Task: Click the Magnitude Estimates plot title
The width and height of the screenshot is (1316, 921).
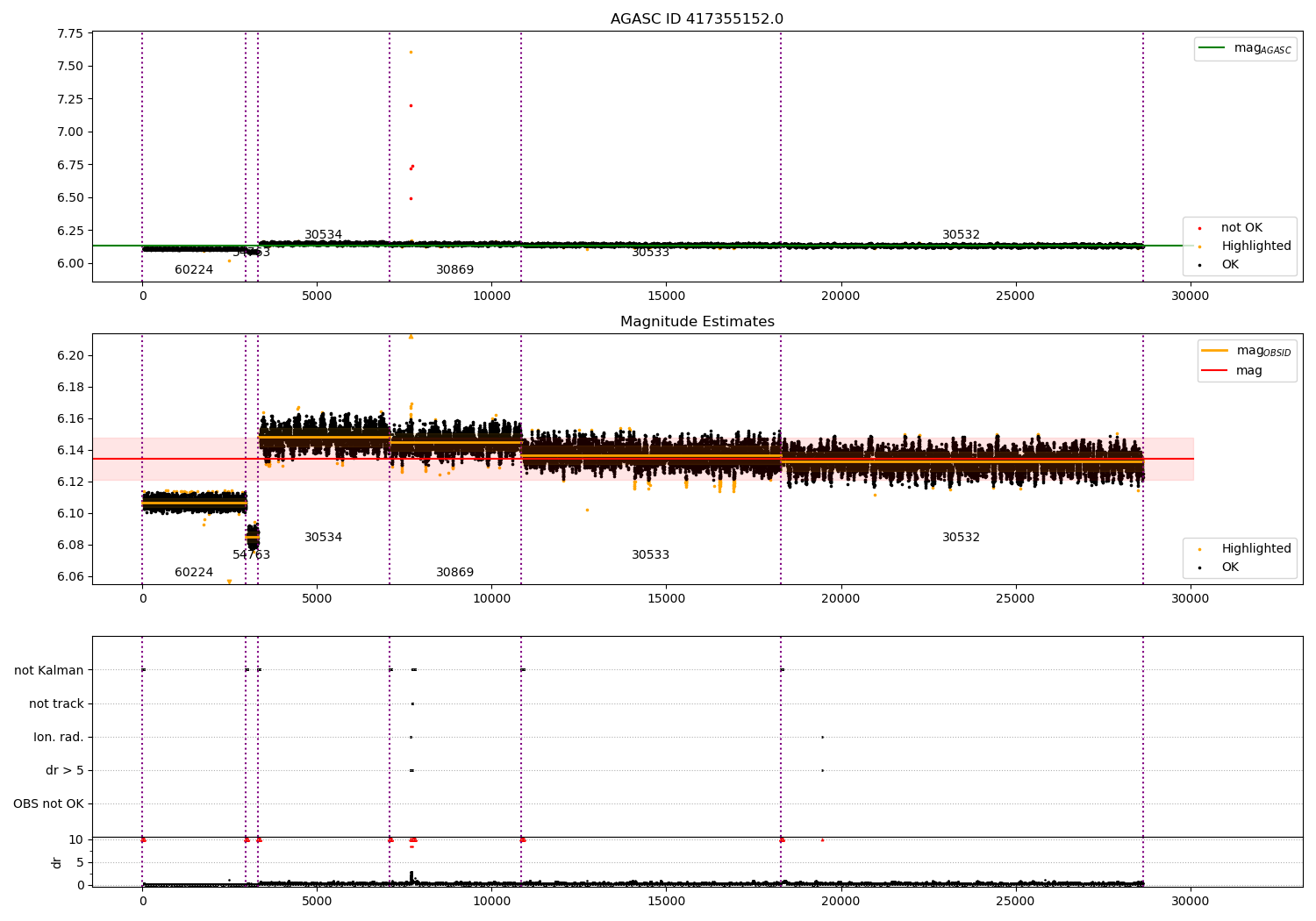Action: coord(697,322)
